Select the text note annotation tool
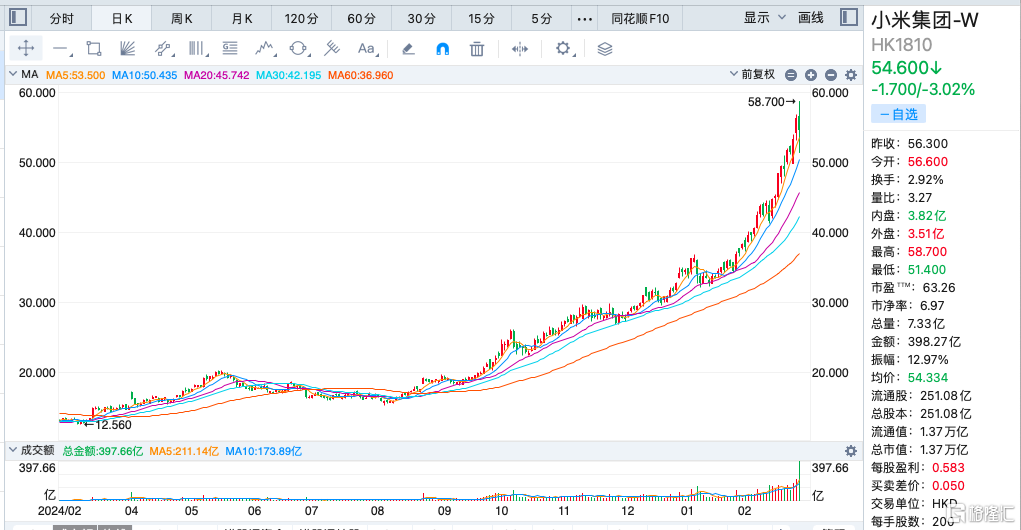 click(x=230, y=49)
